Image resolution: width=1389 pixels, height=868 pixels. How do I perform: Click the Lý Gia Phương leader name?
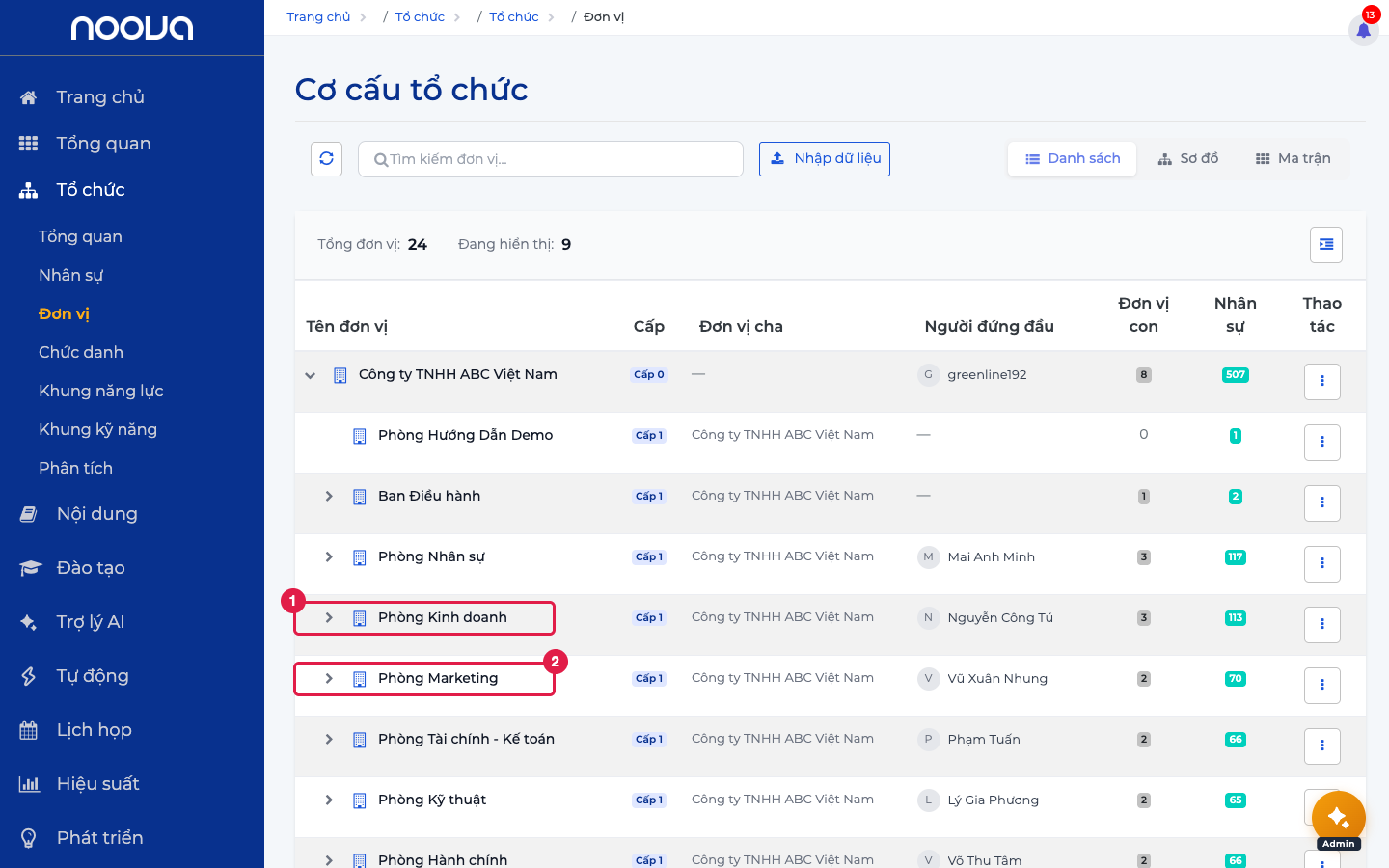(x=993, y=800)
